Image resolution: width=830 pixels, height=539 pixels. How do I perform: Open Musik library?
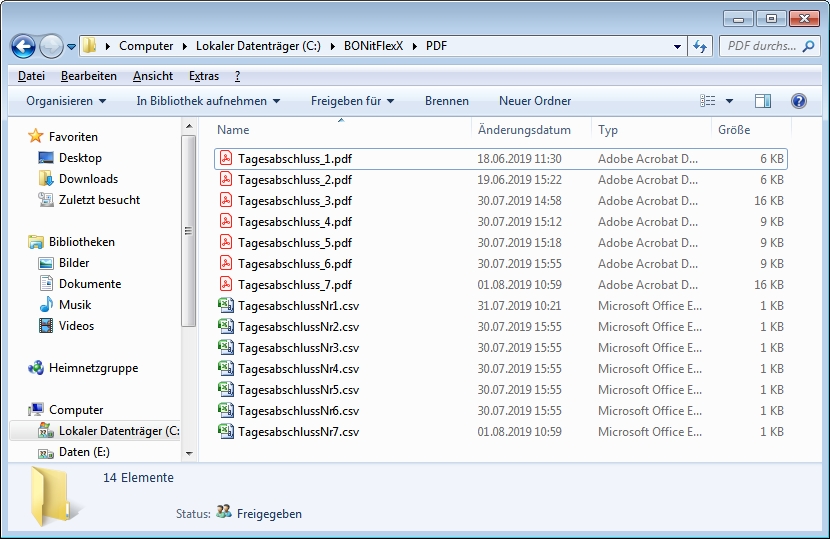click(x=75, y=305)
